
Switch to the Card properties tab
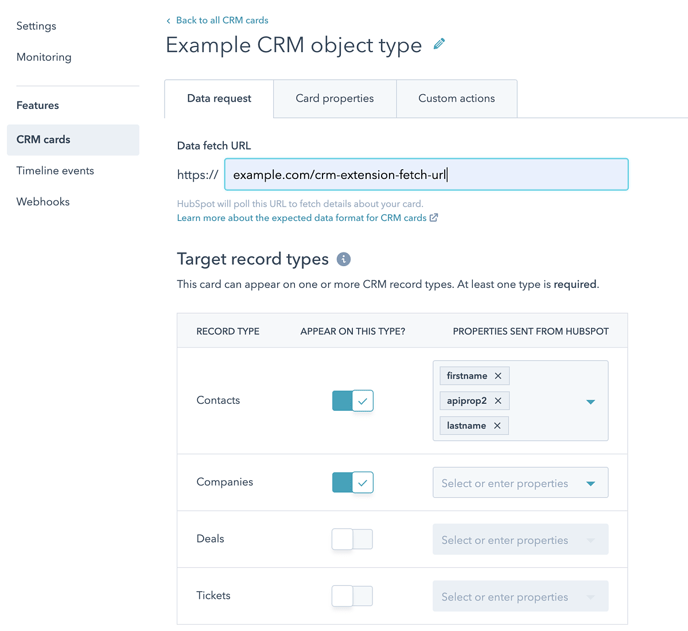point(334,99)
